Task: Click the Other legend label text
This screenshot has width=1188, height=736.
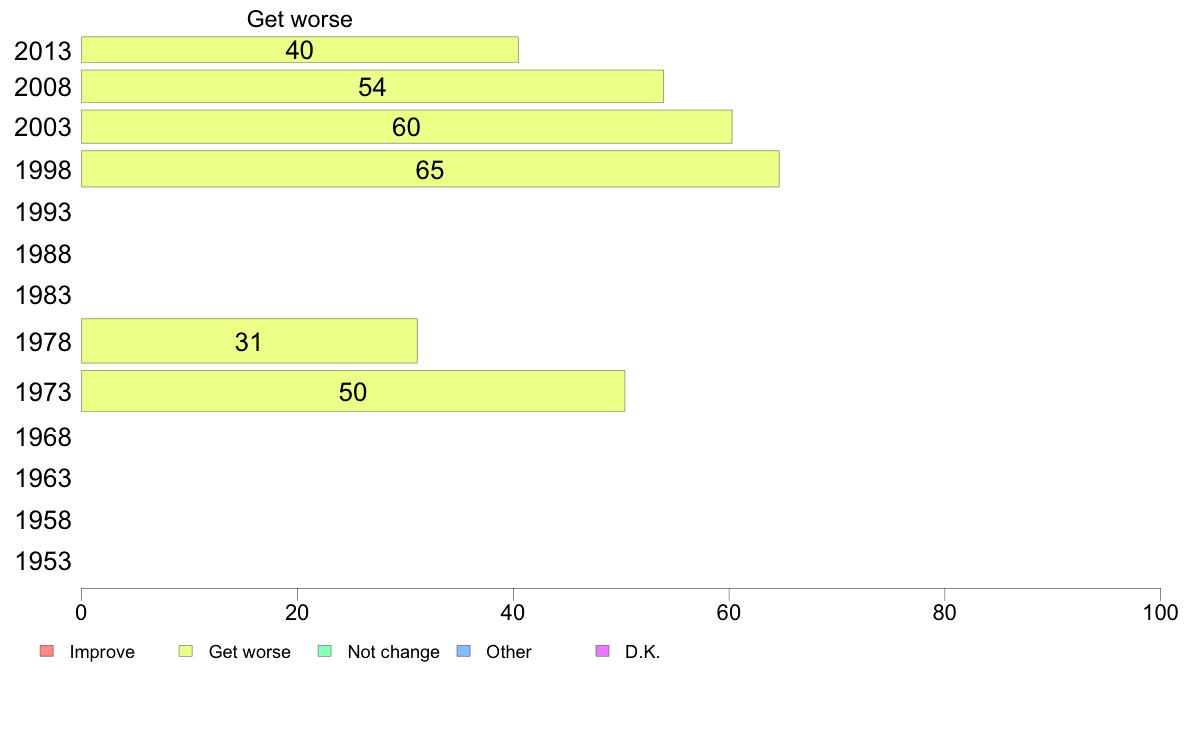Action: 508,652
